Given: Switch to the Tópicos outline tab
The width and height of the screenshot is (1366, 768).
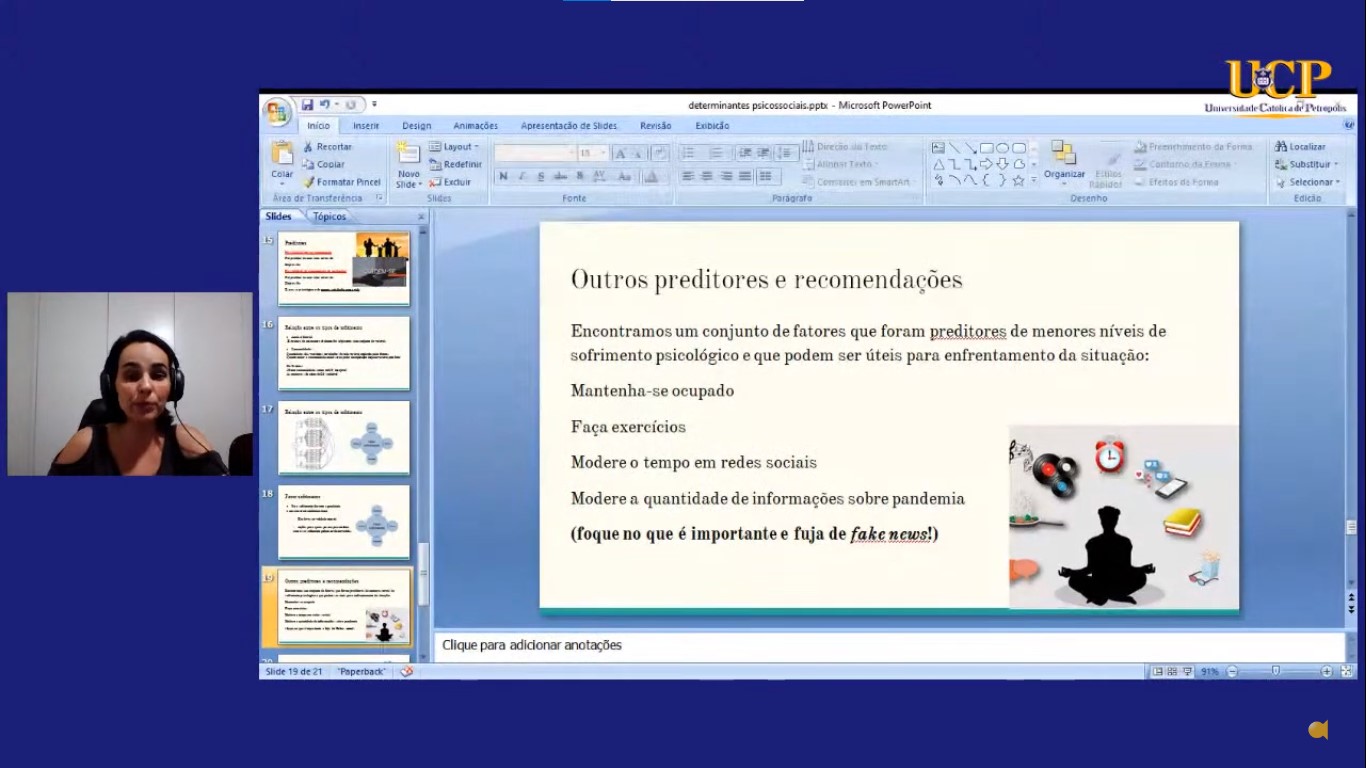Looking at the screenshot, I should click(x=329, y=216).
